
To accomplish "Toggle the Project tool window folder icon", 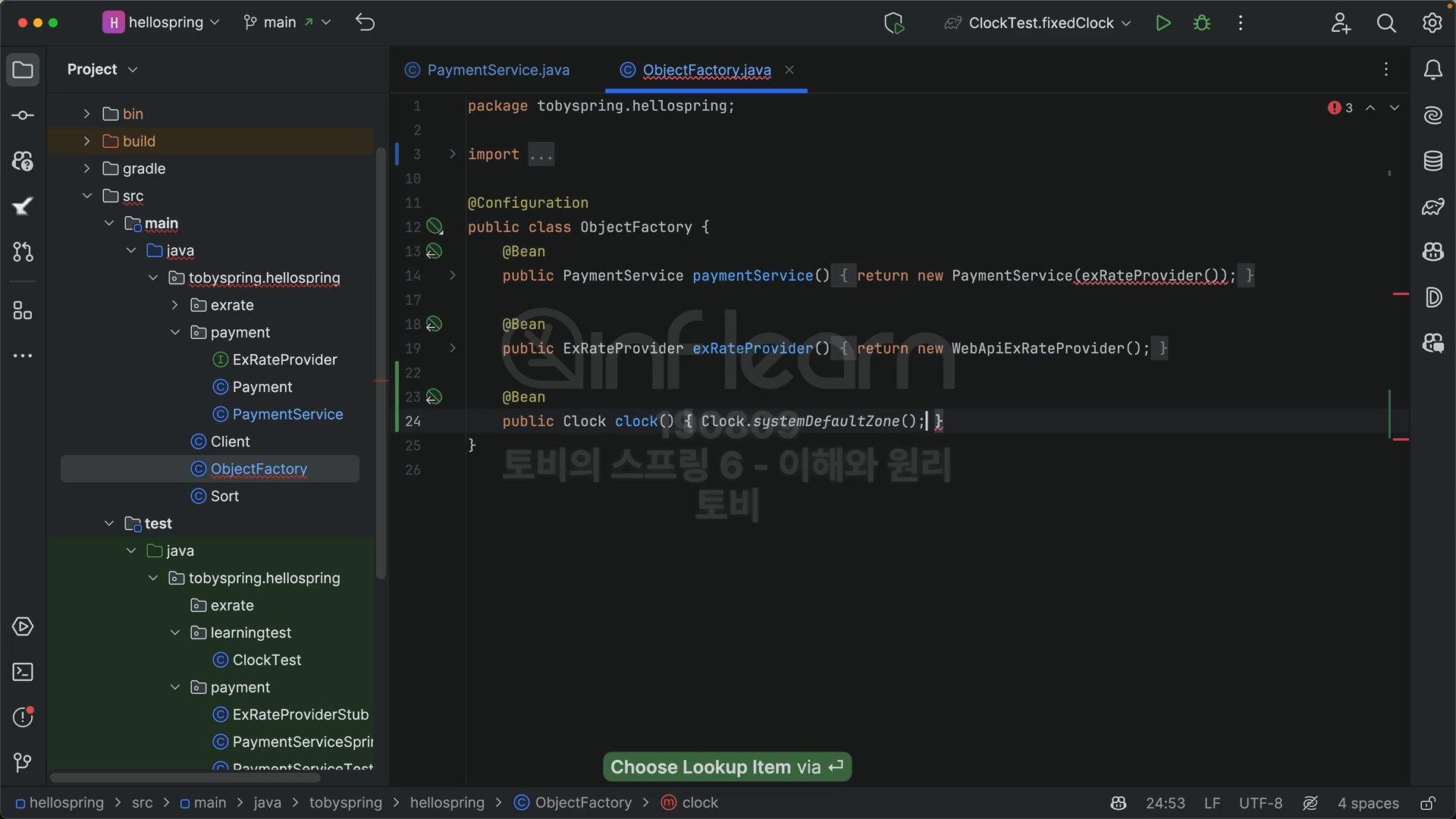I will point(23,70).
